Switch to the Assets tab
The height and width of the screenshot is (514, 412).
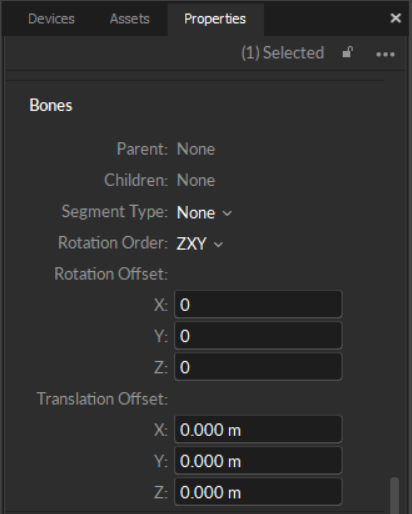click(130, 19)
